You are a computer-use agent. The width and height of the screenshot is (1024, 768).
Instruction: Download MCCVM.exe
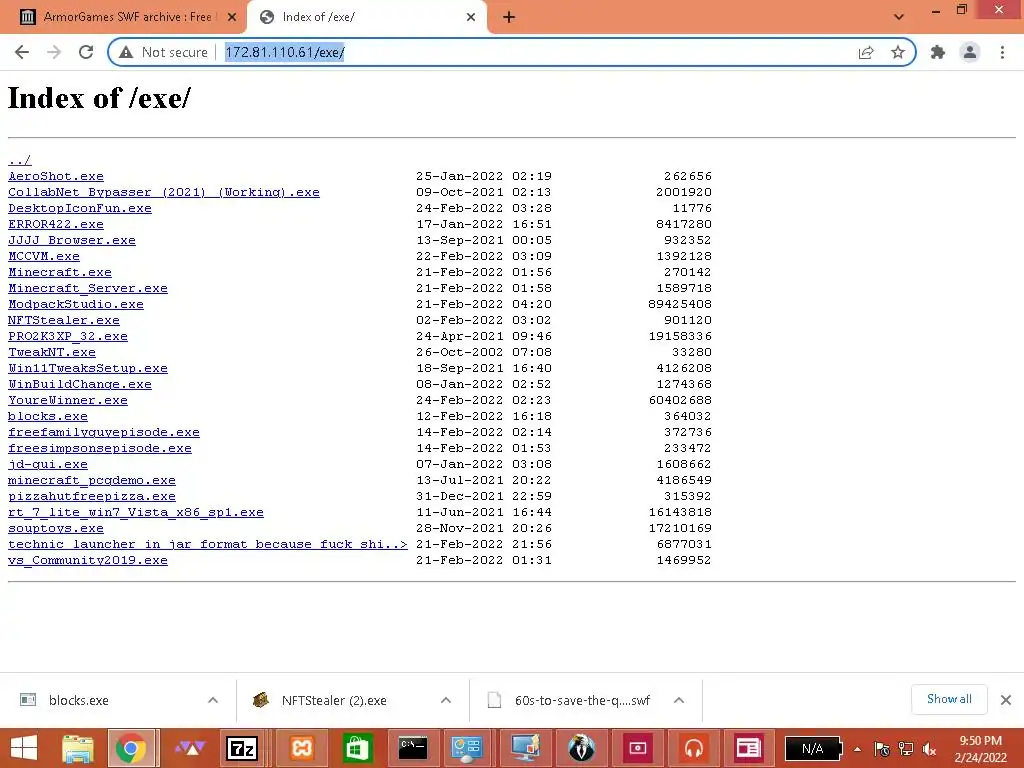click(44, 256)
